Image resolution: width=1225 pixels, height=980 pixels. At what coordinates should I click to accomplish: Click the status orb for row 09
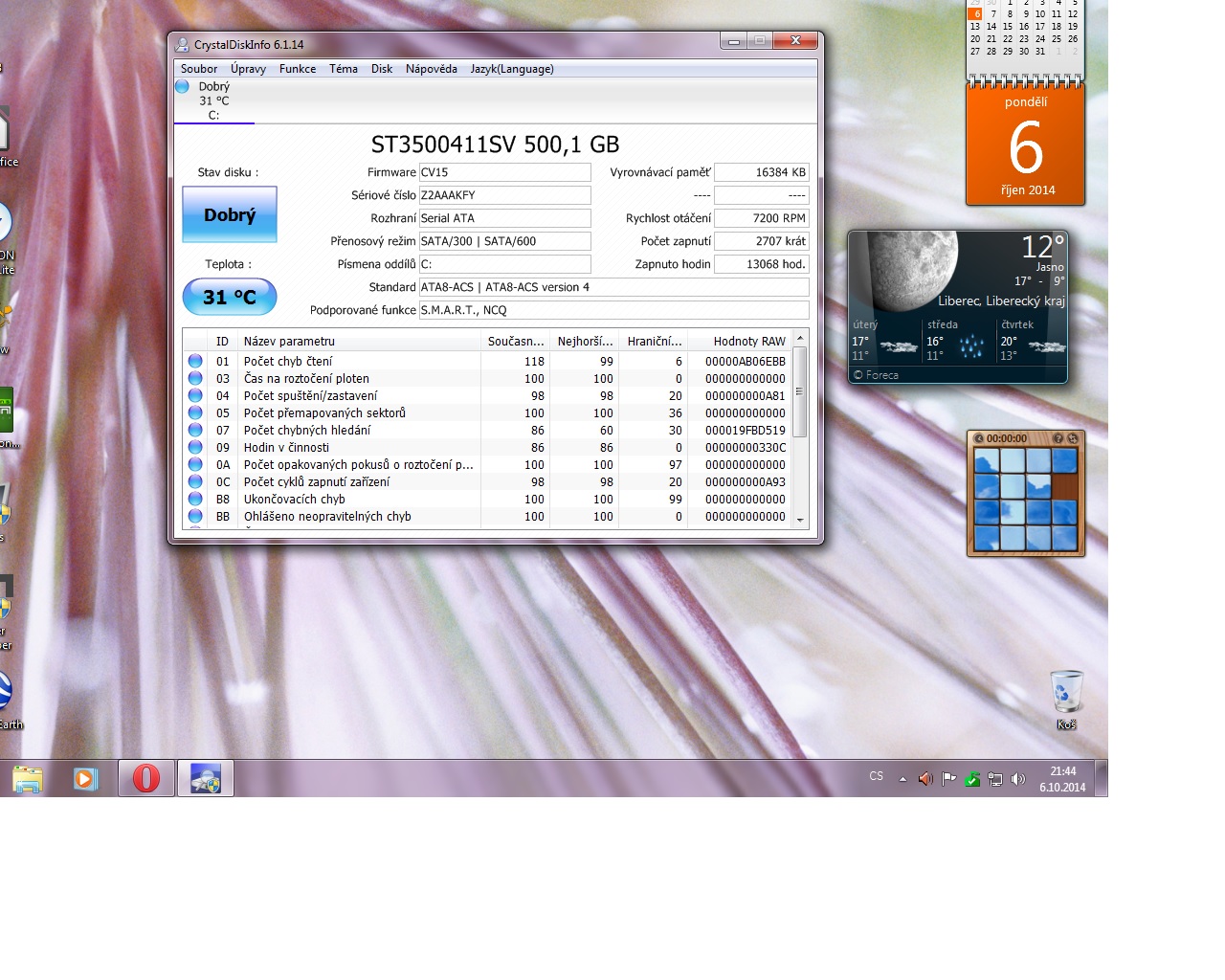click(x=195, y=447)
